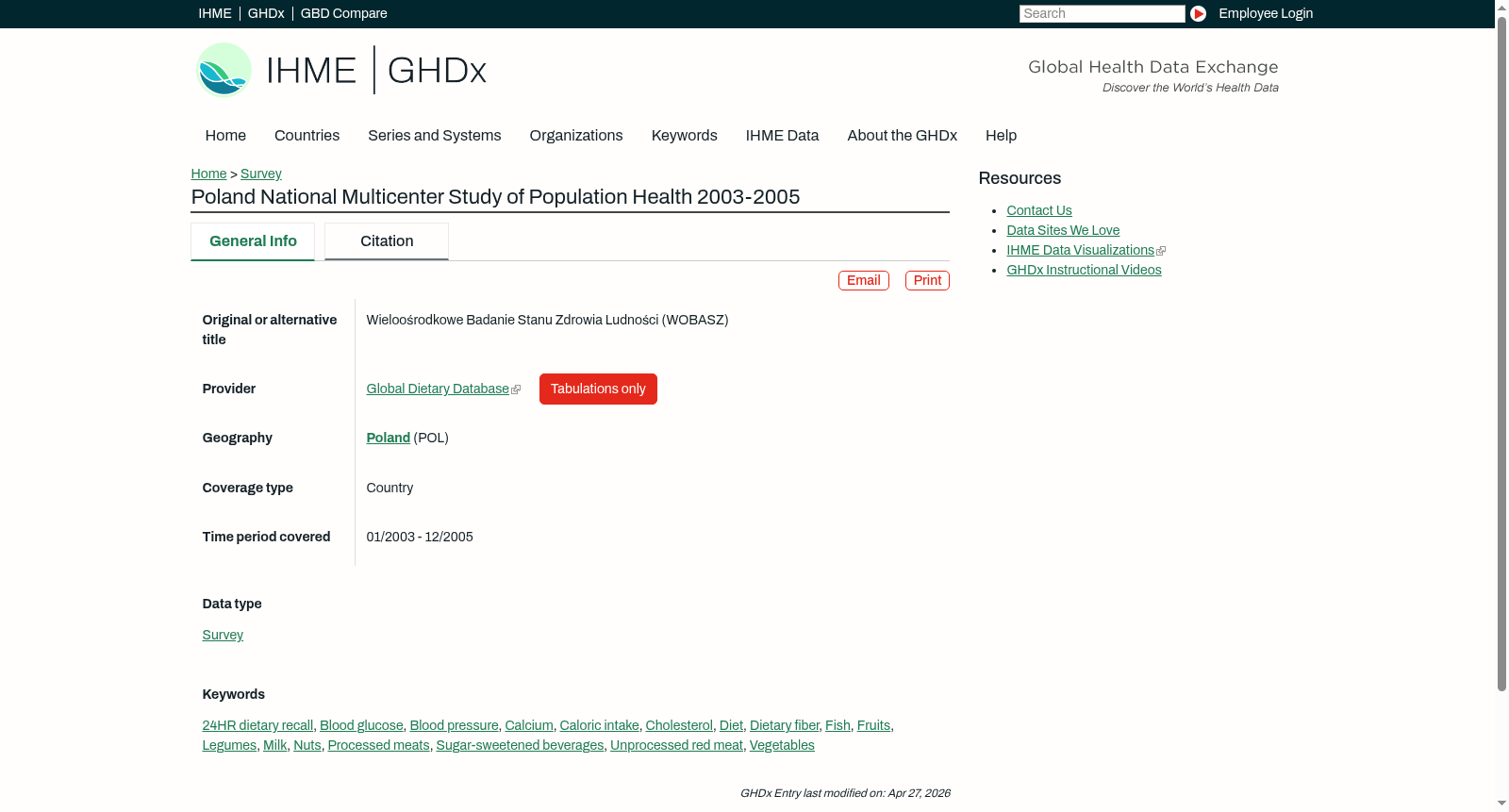
Task: Open the Cholesterol keyword link
Action: click(x=679, y=726)
